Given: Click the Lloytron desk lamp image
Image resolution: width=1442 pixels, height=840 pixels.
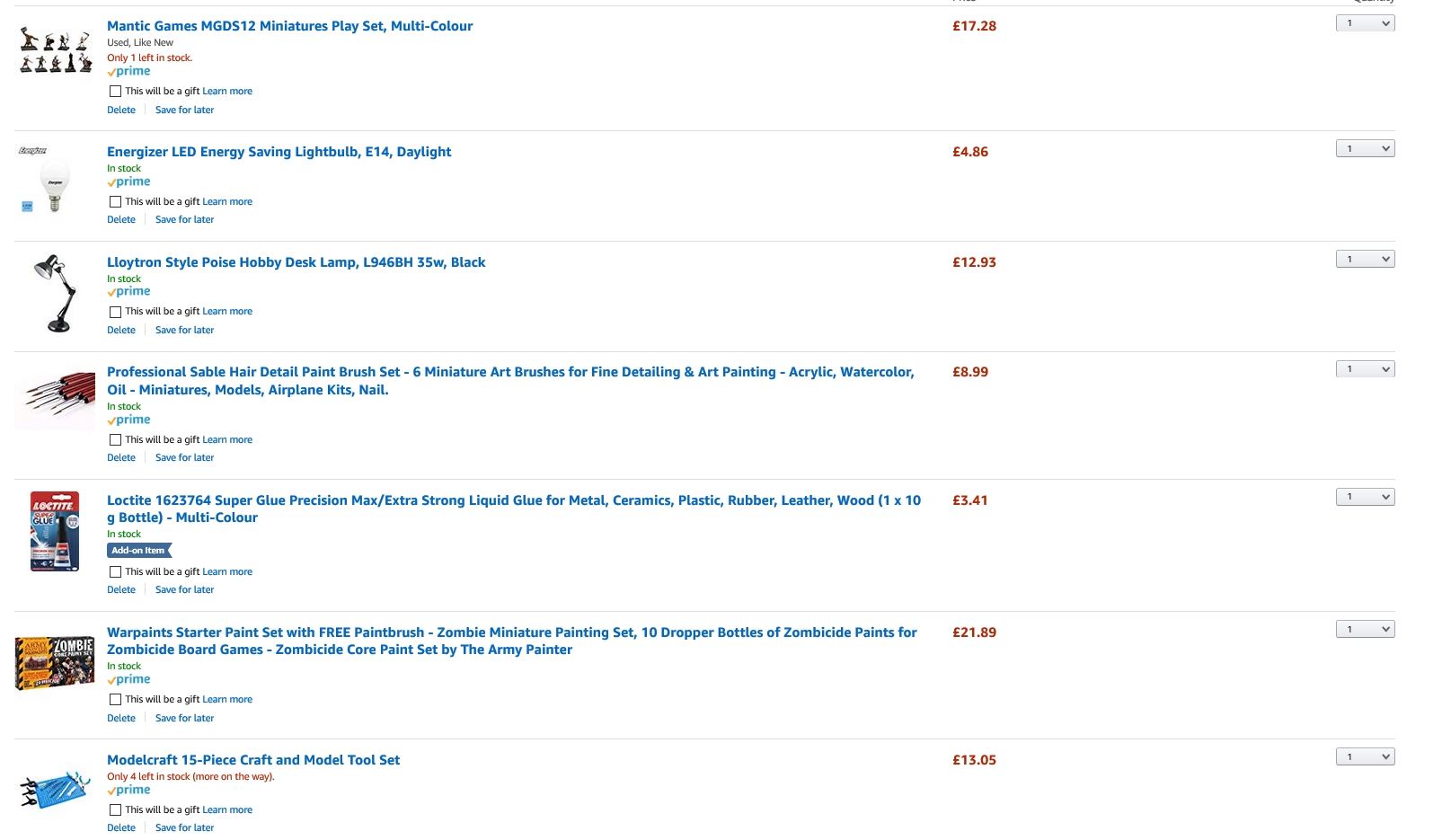Looking at the screenshot, I should [56, 294].
